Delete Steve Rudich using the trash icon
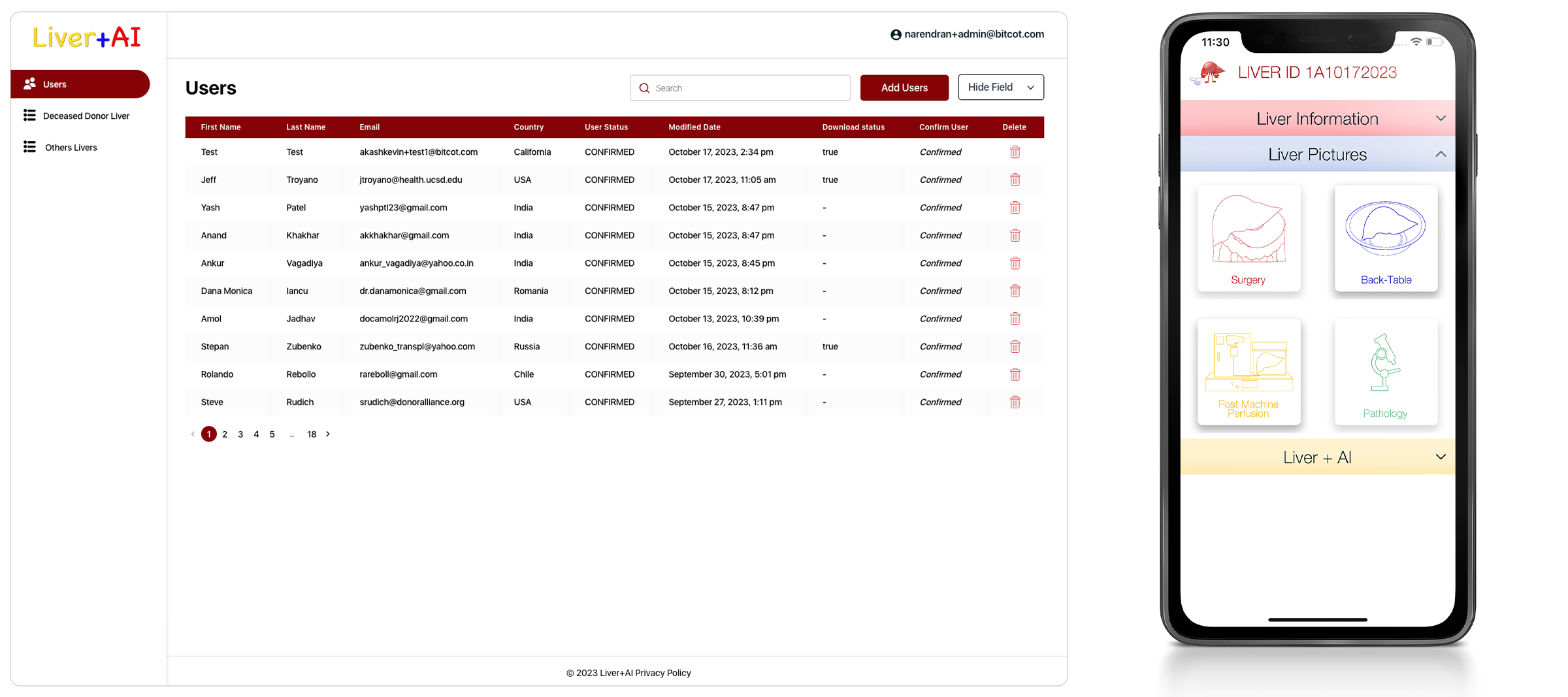The width and height of the screenshot is (1568, 697). 1015,402
